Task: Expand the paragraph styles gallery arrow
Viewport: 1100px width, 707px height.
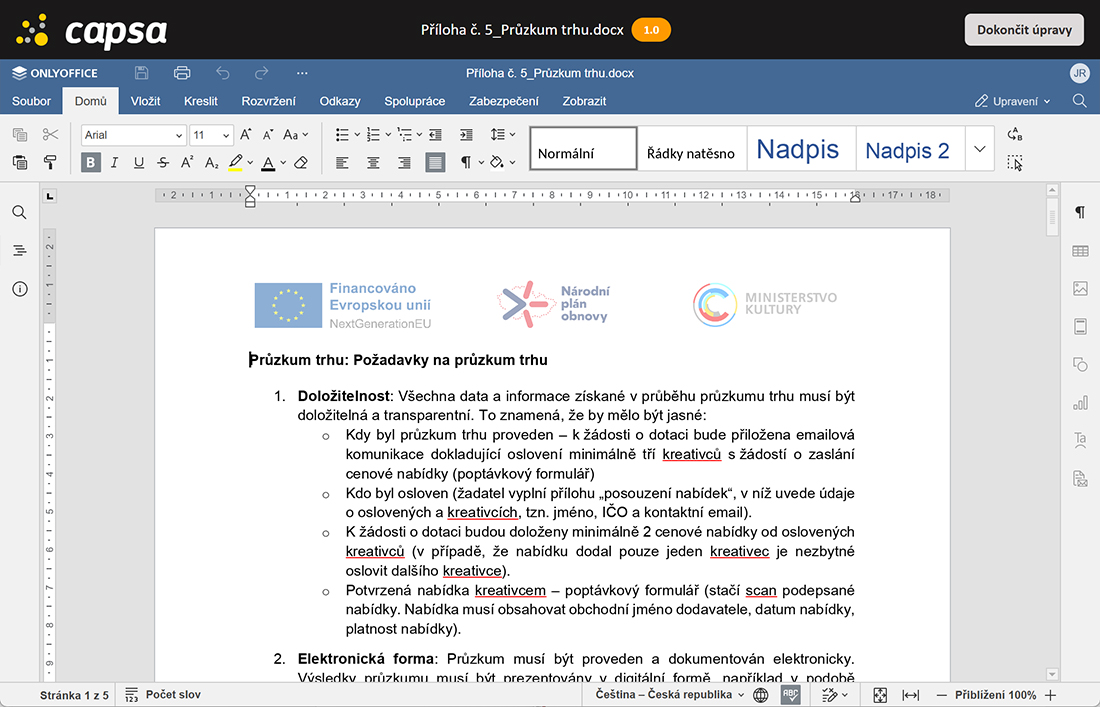Action: tap(980, 149)
